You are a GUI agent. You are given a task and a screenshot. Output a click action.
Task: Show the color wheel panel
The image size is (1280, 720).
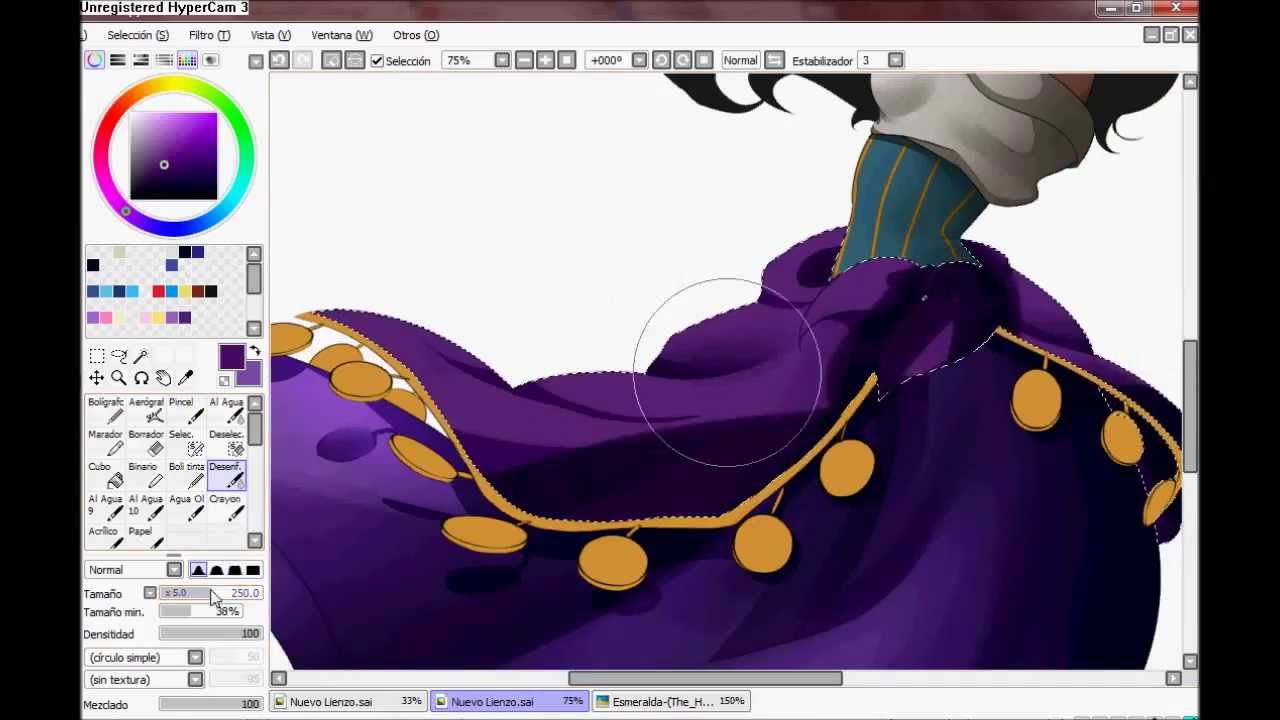pyautogui.click(x=94, y=60)
